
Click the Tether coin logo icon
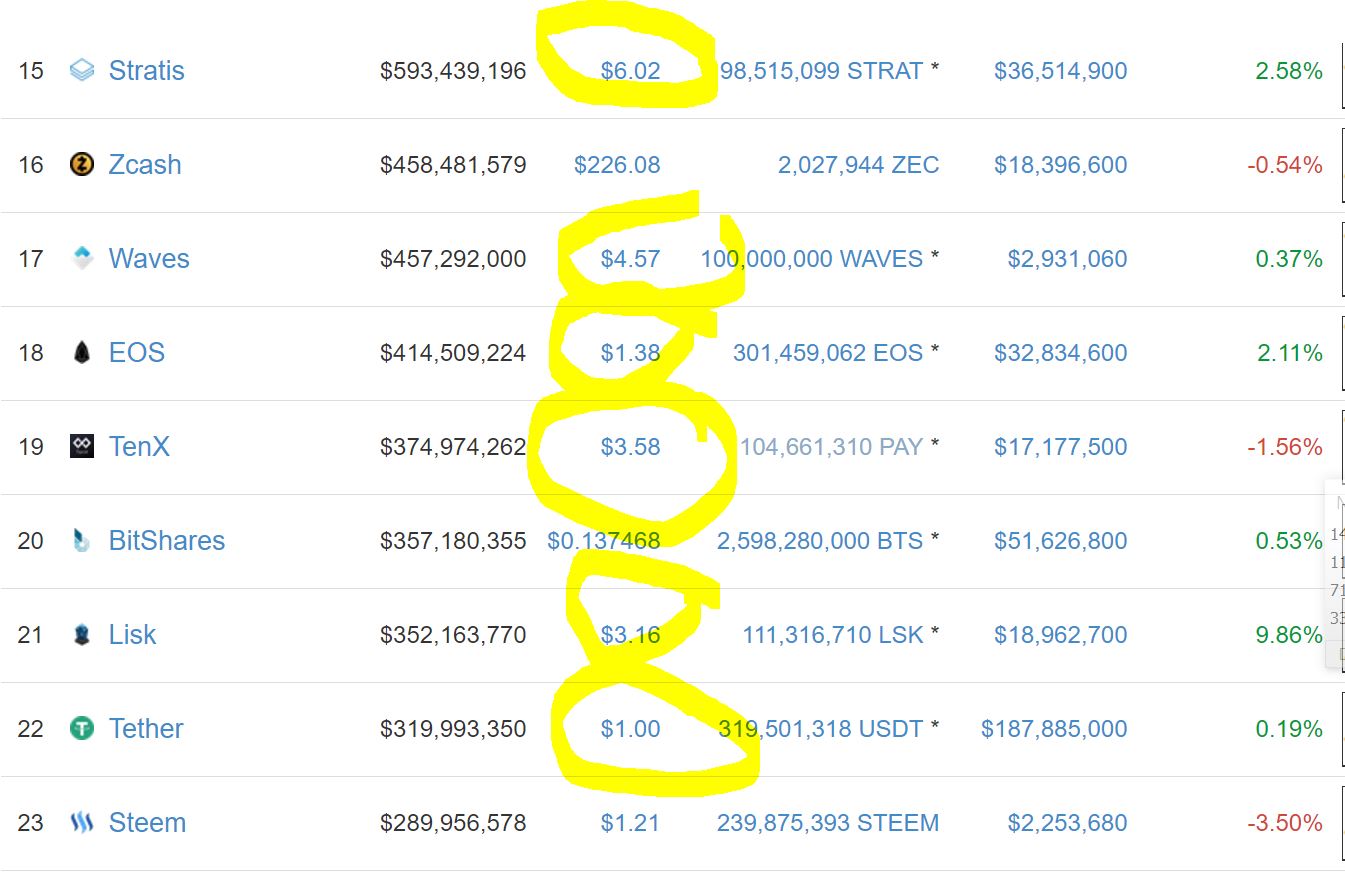tap(82, 729)
